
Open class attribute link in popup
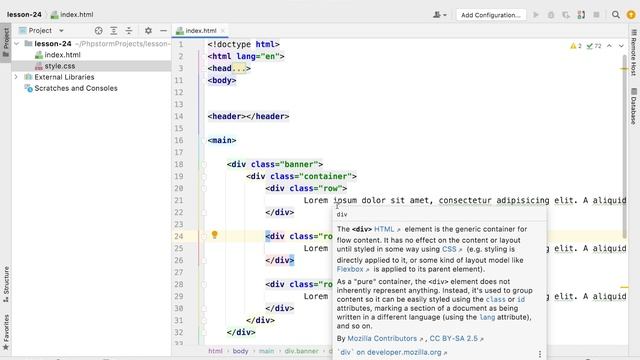[x=495, y=299]
